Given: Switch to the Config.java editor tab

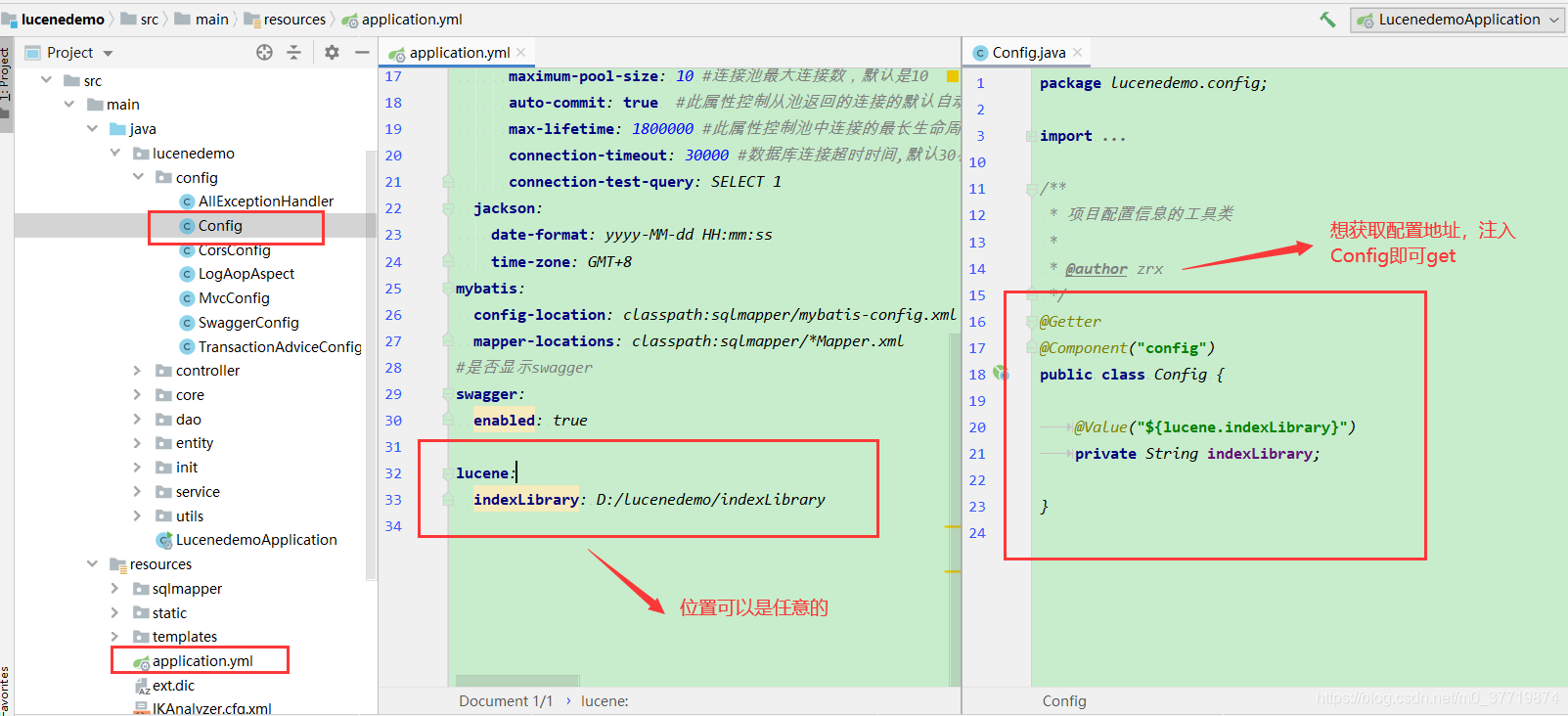Looking at the screenshot, I should 1028,53.
